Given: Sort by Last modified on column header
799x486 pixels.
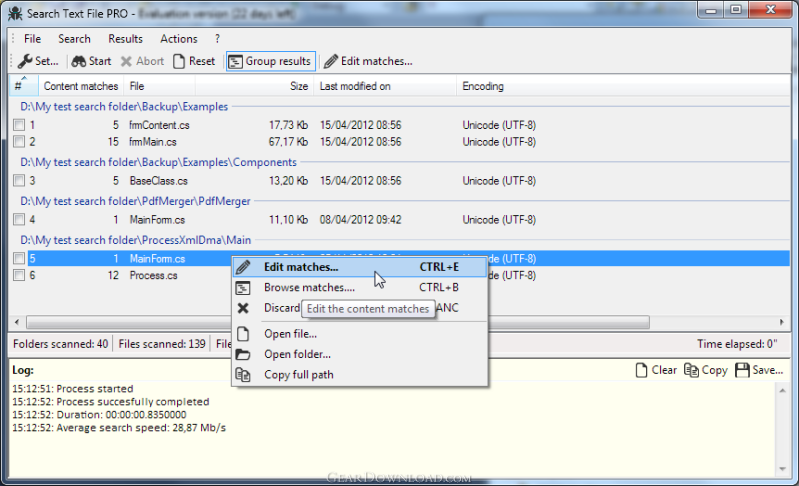Looking at the screenshot, I should coord(385,86).
